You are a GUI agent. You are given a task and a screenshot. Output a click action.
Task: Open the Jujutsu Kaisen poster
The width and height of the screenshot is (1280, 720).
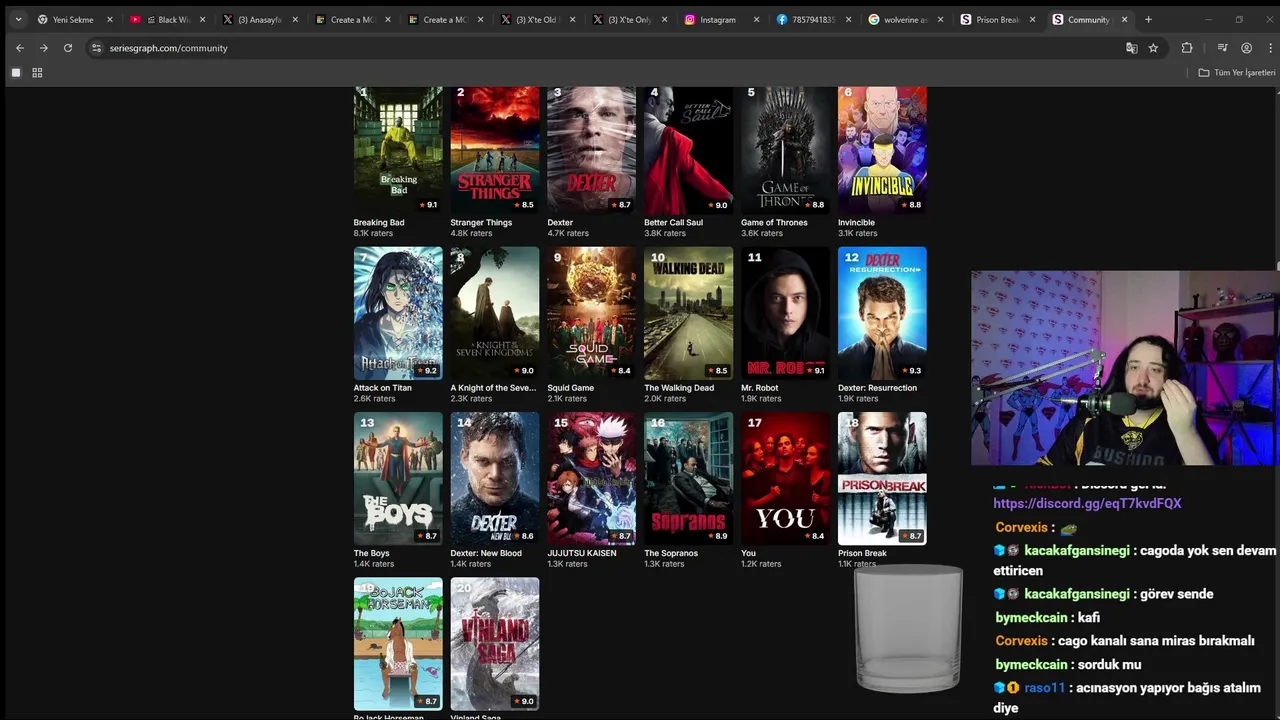pos(592,478)
